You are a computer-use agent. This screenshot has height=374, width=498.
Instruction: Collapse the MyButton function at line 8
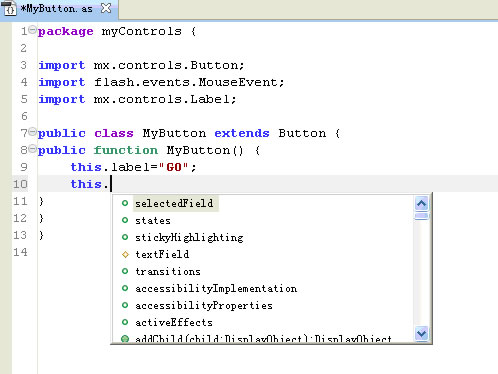32,149
